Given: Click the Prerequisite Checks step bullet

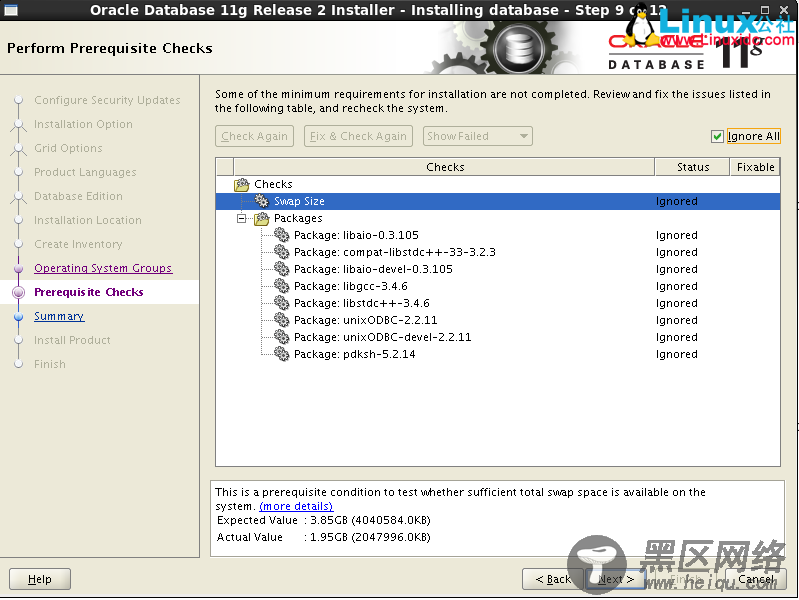Looking at the screenshot, I should click(19, 292).
